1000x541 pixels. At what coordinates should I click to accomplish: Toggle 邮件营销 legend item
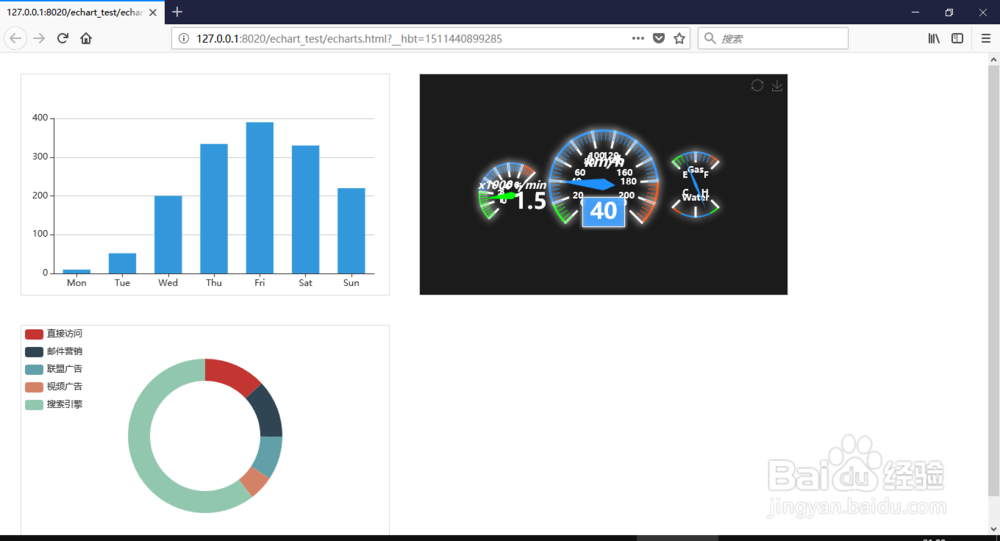coord(54,352)
